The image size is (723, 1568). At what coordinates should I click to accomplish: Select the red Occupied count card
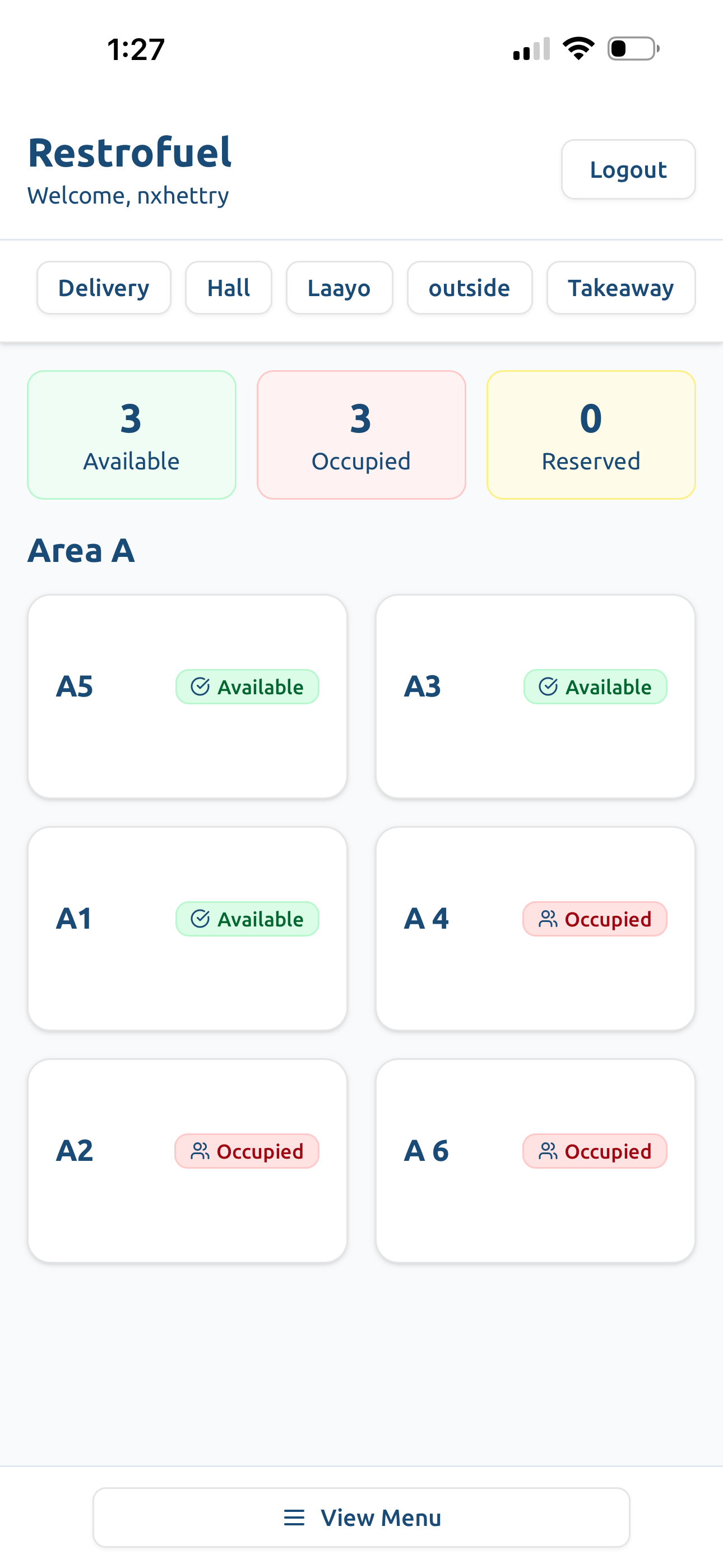361,435
